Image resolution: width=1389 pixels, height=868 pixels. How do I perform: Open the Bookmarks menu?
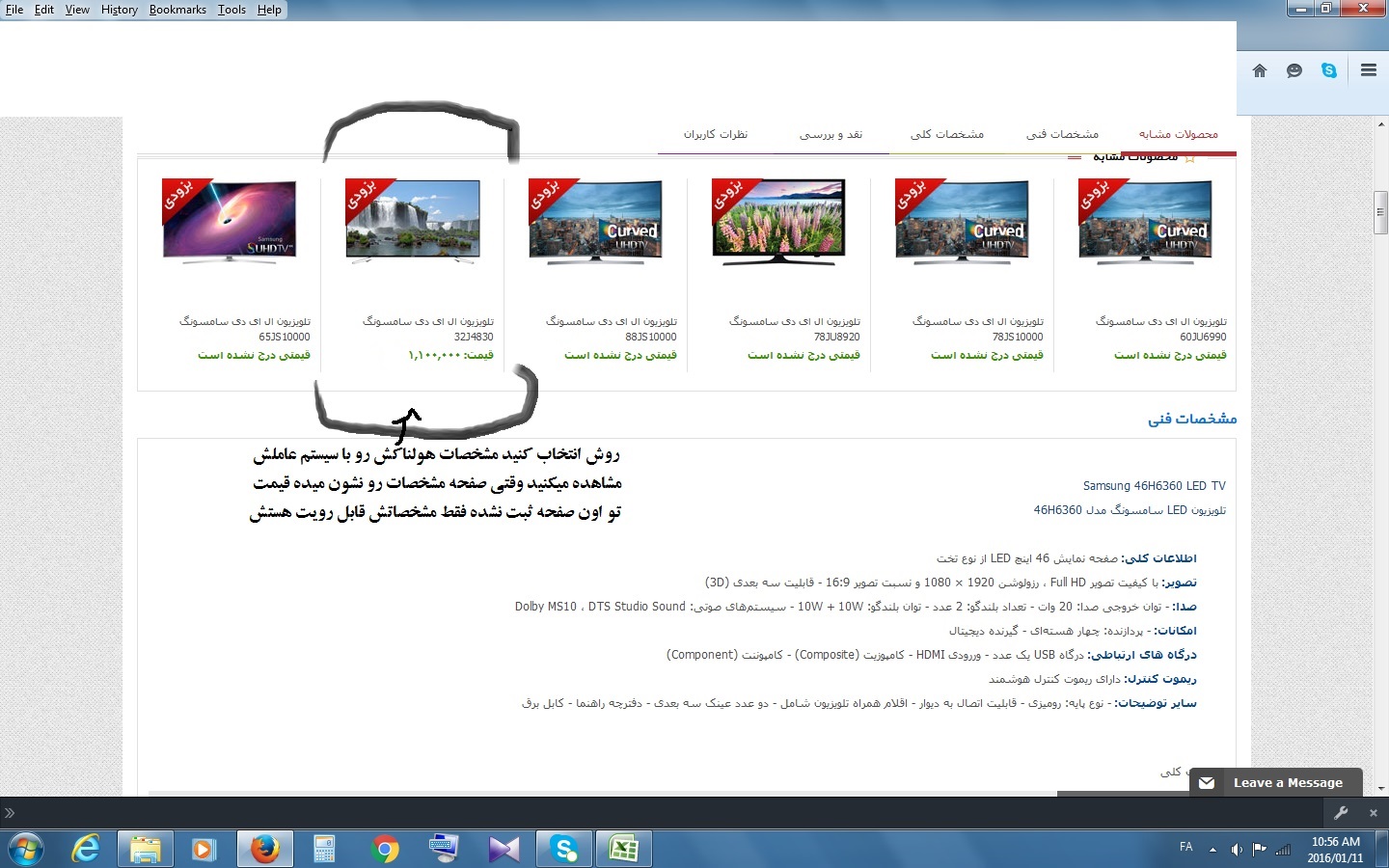(177, 10)
